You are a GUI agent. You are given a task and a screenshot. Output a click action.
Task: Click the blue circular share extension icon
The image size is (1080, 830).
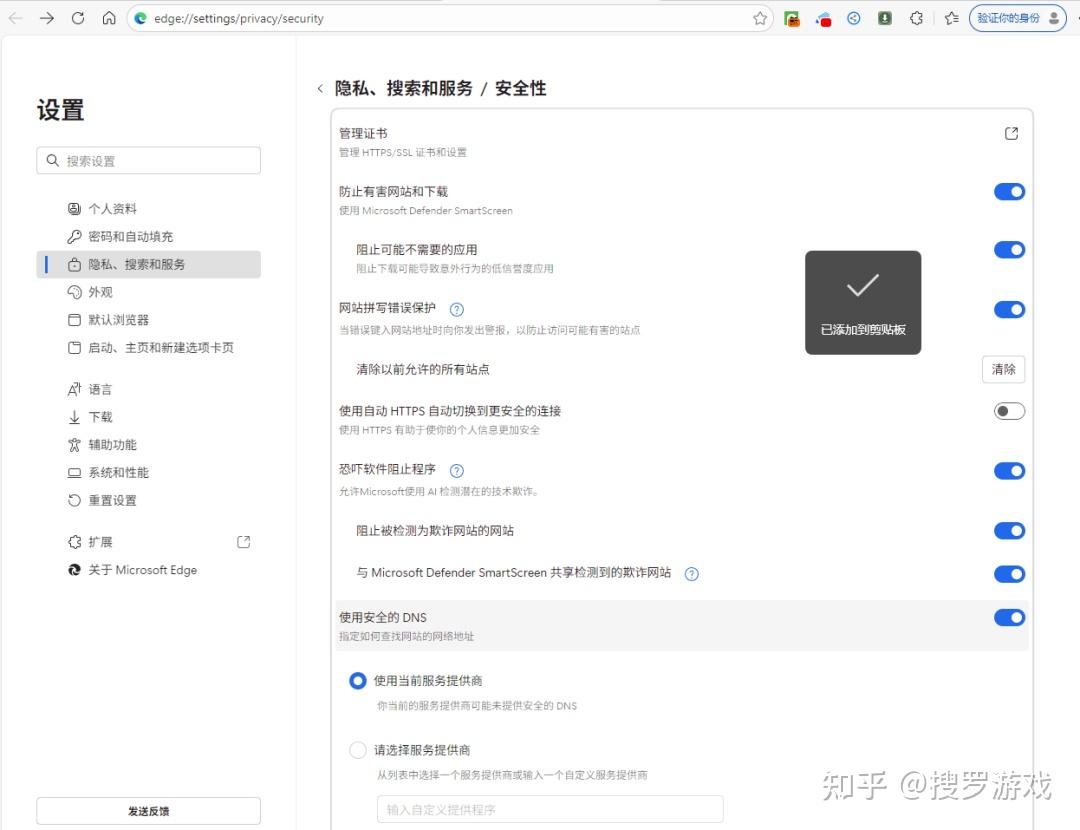(x=853, y=19)
